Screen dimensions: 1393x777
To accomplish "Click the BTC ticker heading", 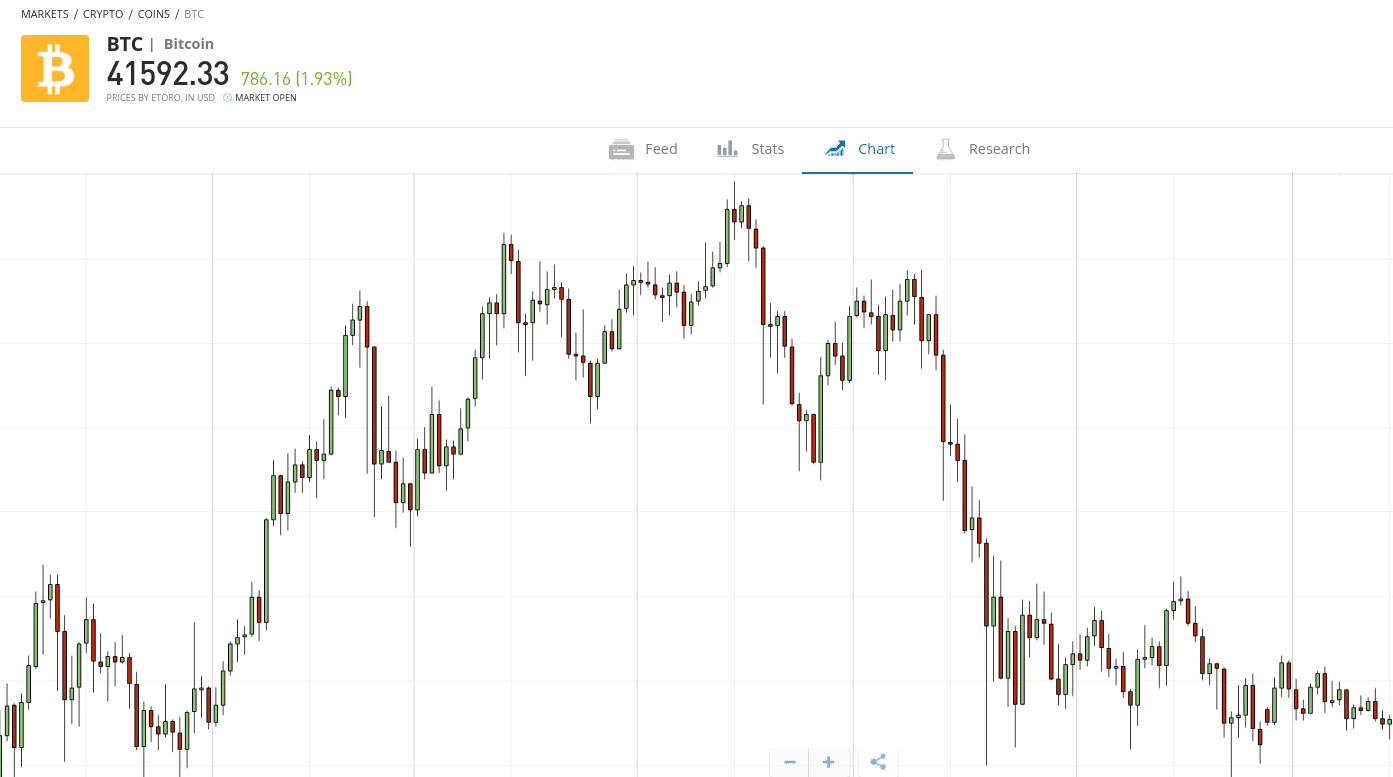I will (125, 44).
